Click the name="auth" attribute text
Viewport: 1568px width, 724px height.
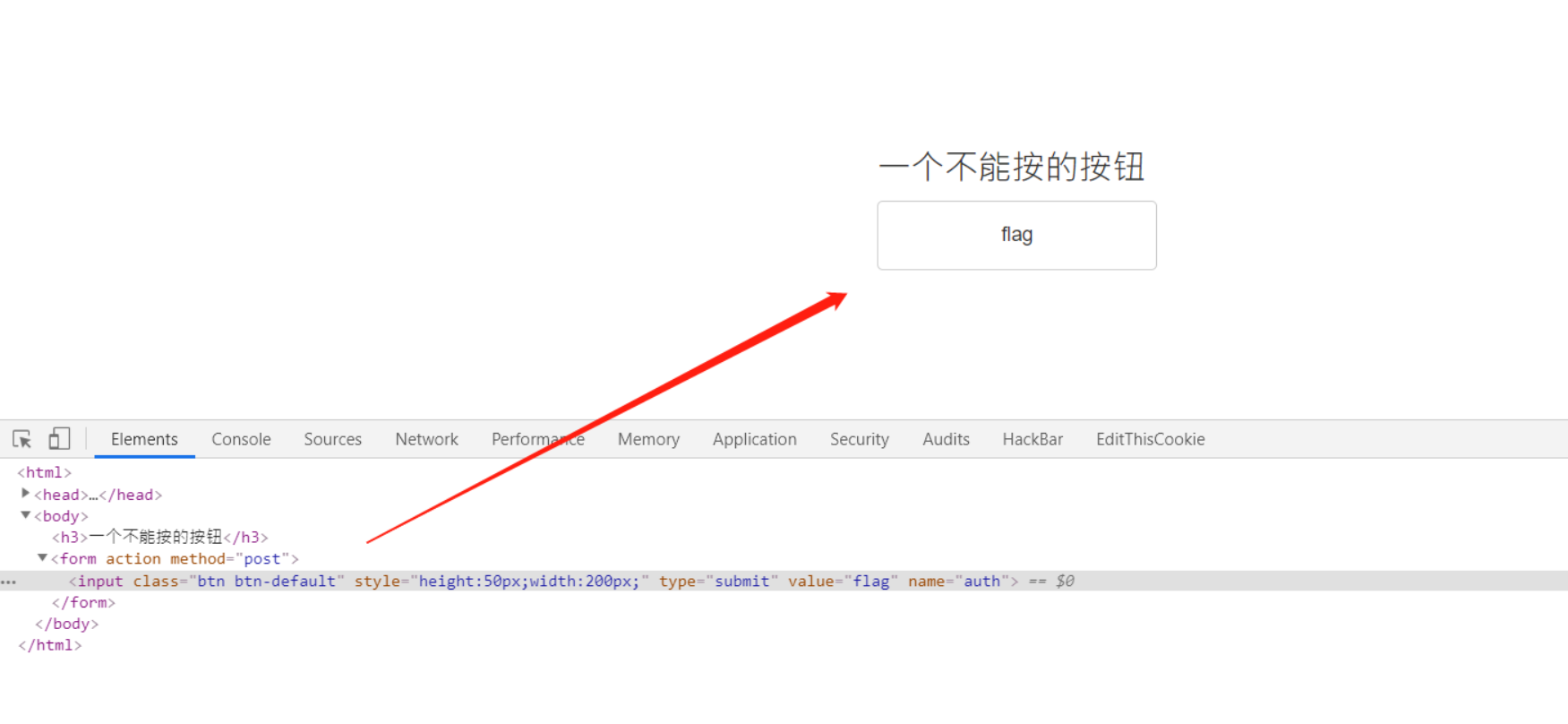pos(958,581)
